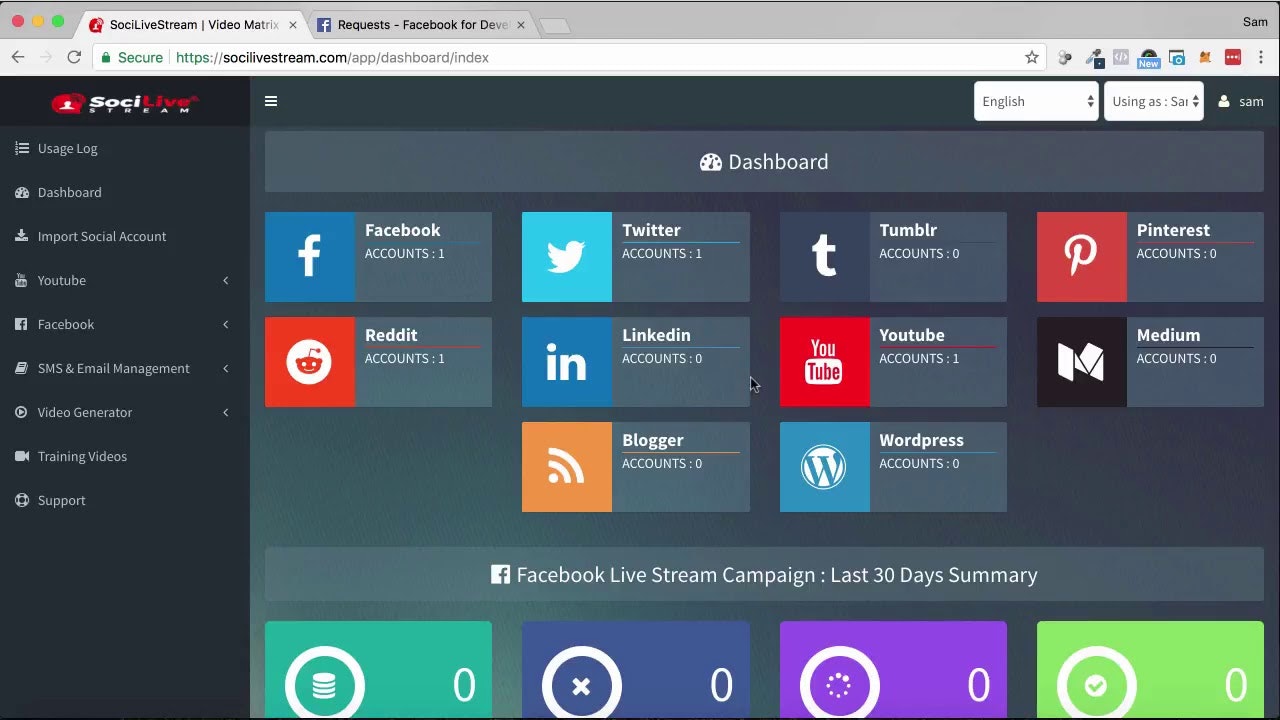This screenshot has width=1280, height=720.
Task: Click the WordPress logo icon
Action: 824,467
